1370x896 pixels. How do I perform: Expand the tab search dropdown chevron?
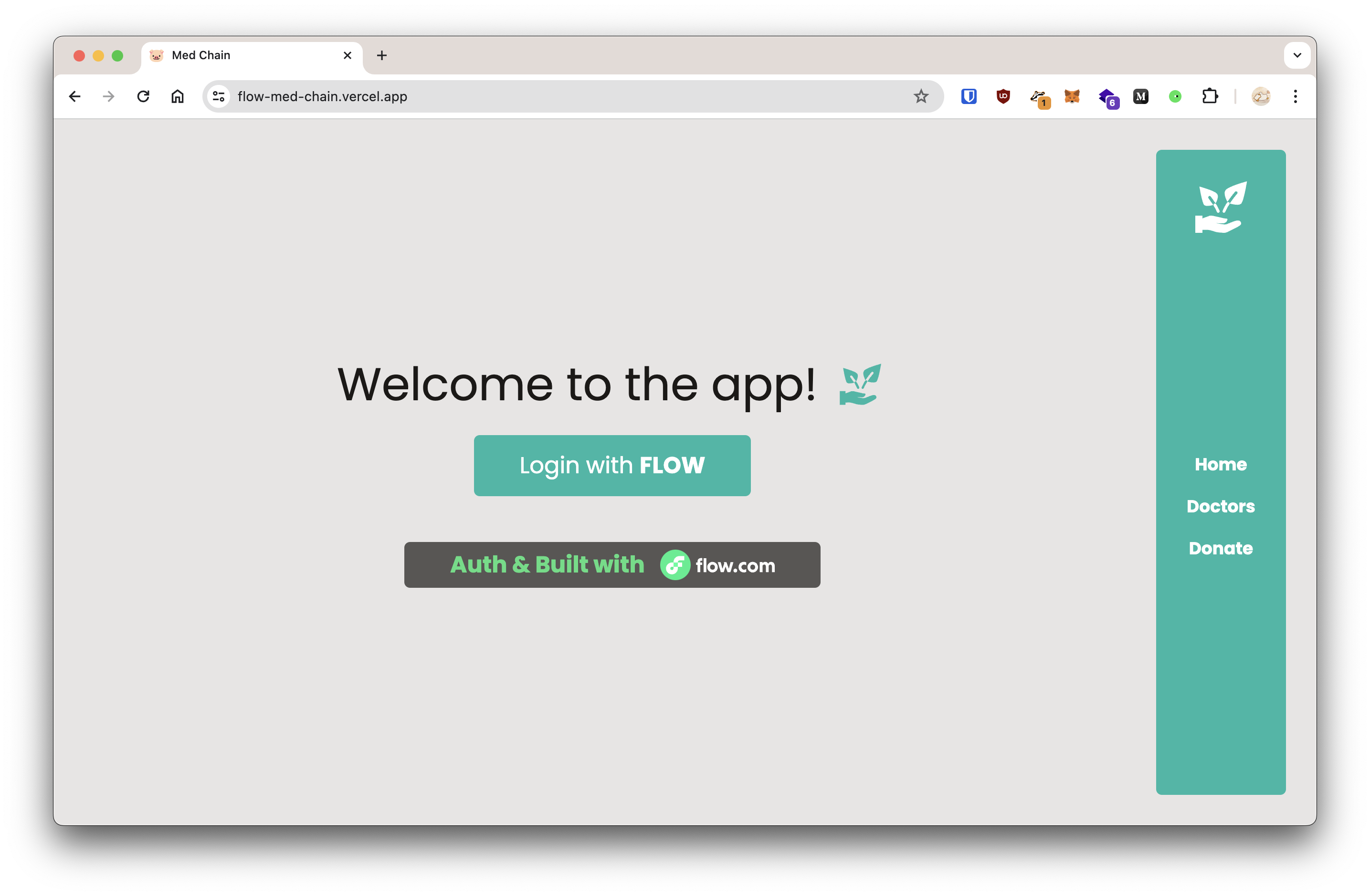point(1297,55)
